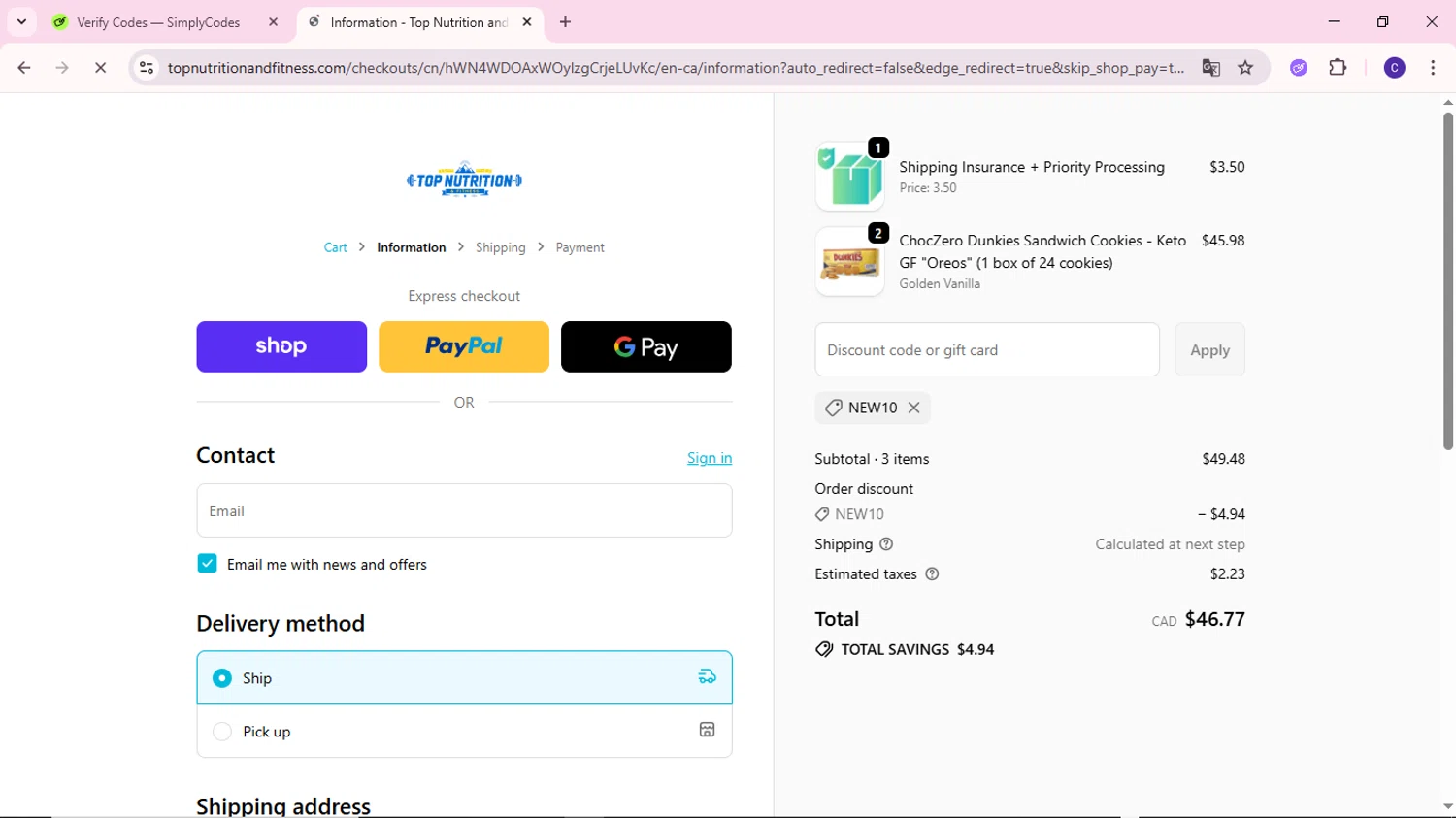This screenshot has height=818, width=1456.
Task: Focus the Discount code or gift card field
Action: [x=987, y=349]
